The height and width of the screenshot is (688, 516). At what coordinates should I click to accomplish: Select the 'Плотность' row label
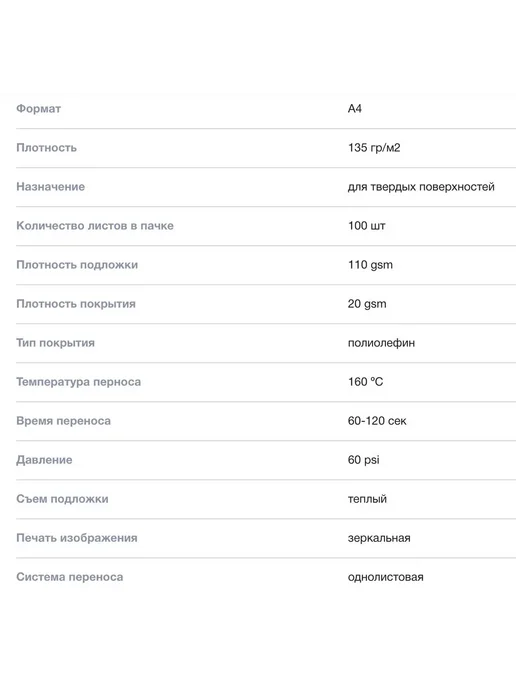(x=47, y=148)
